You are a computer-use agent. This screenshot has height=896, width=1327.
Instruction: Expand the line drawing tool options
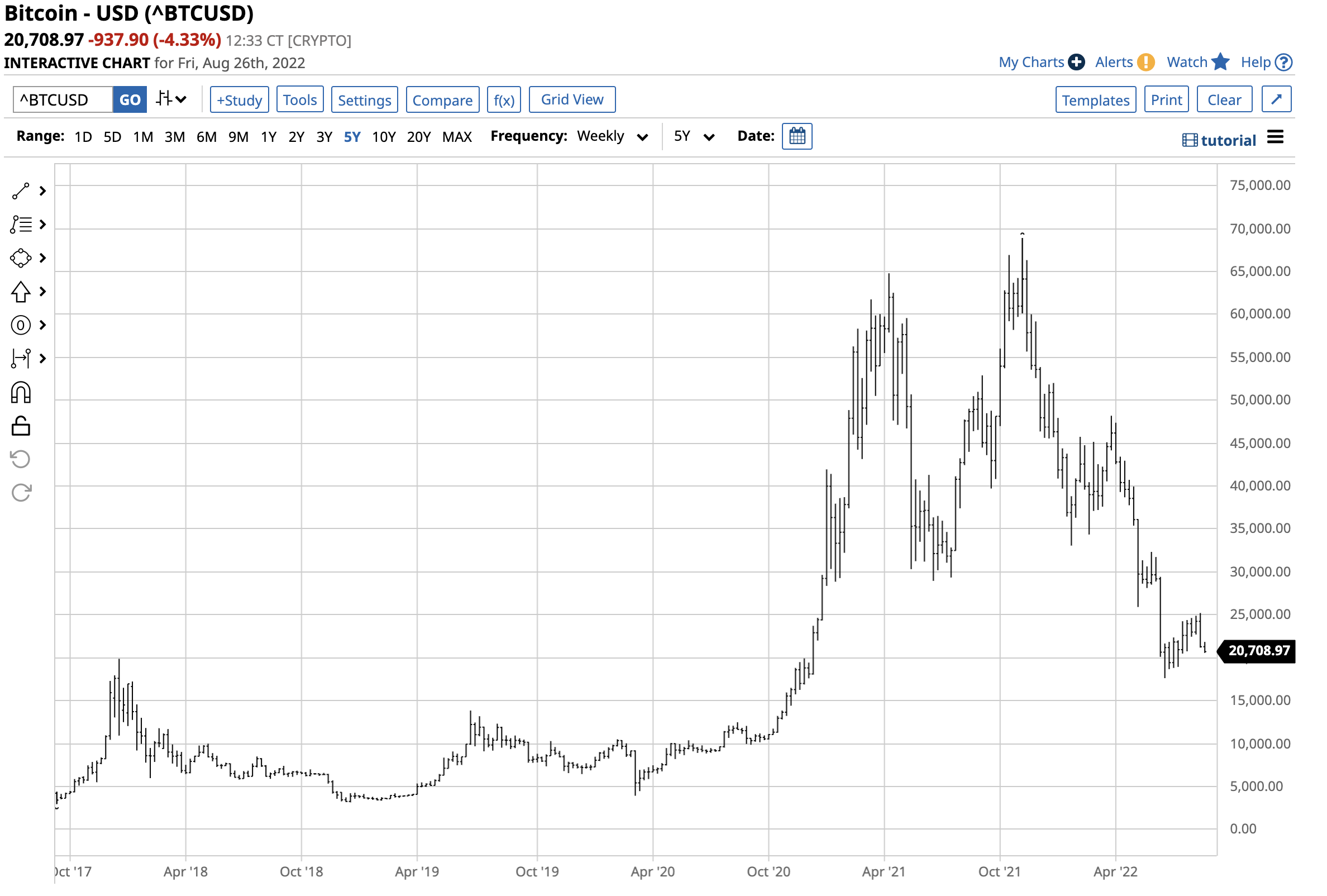click(x=42, y=191)
